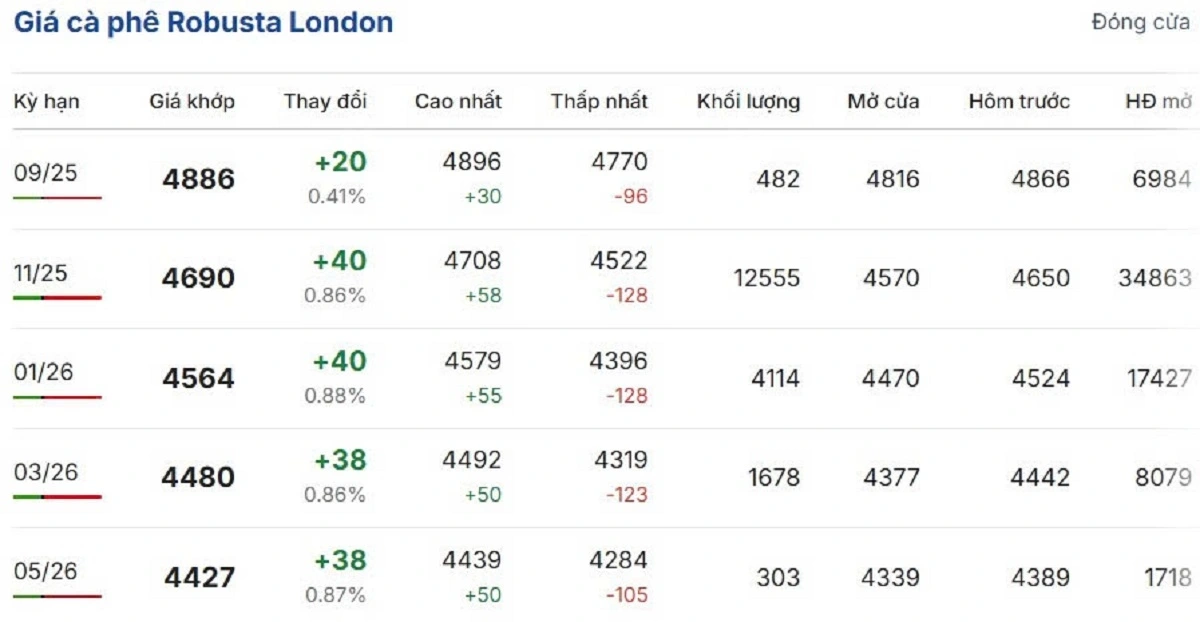Click the Thay đổi column header
This screenshot has width=1200, height=622.
325,101
